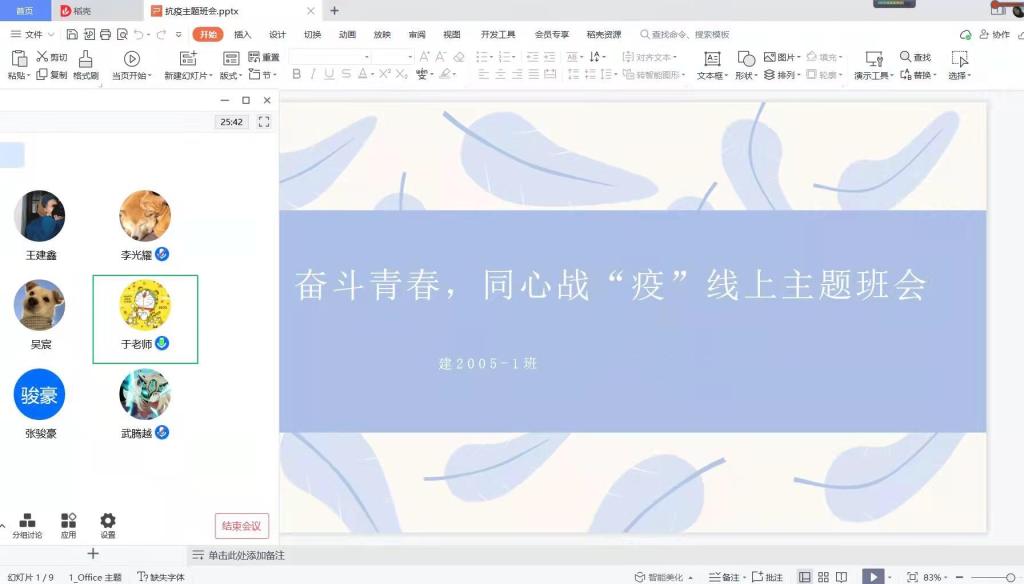Click the Collaborate (协作) button
The height and width of the screenshot is (584, 1024).
click(993, 35)
